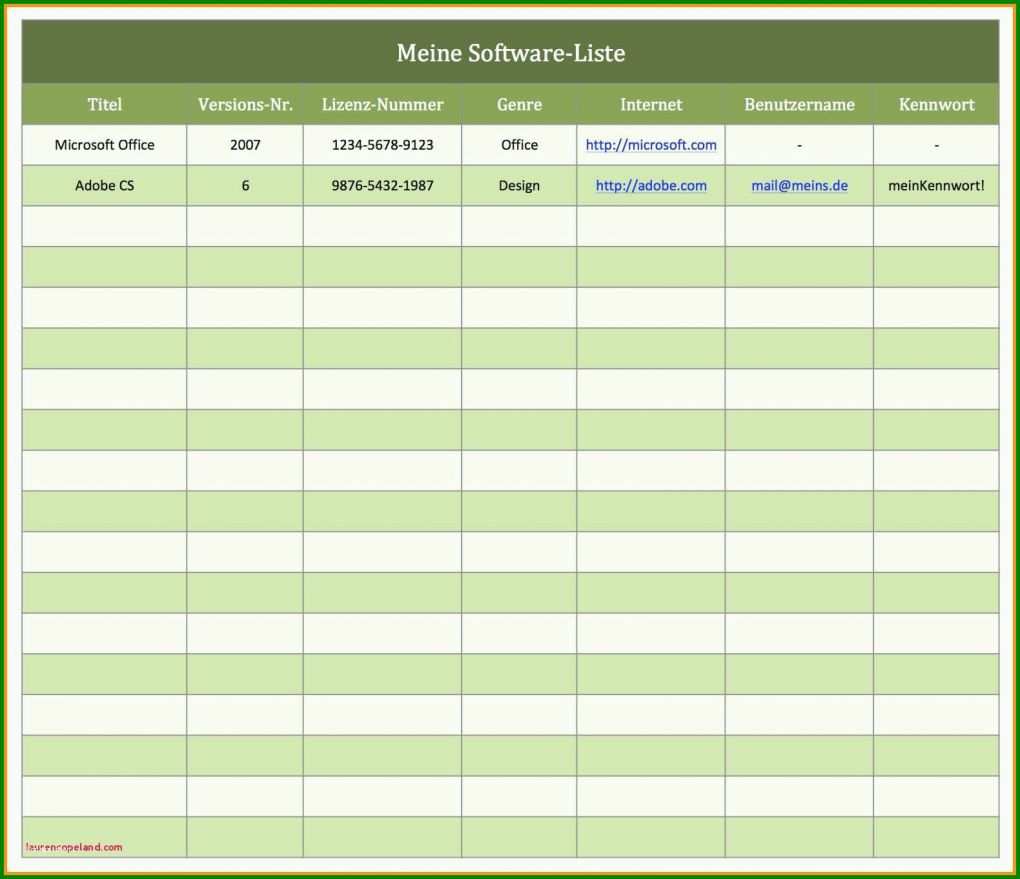Image resolution: width=1020 pixels, height=879 pixels.
Task: Select the Titel column header
Action: tap(105, 104)
